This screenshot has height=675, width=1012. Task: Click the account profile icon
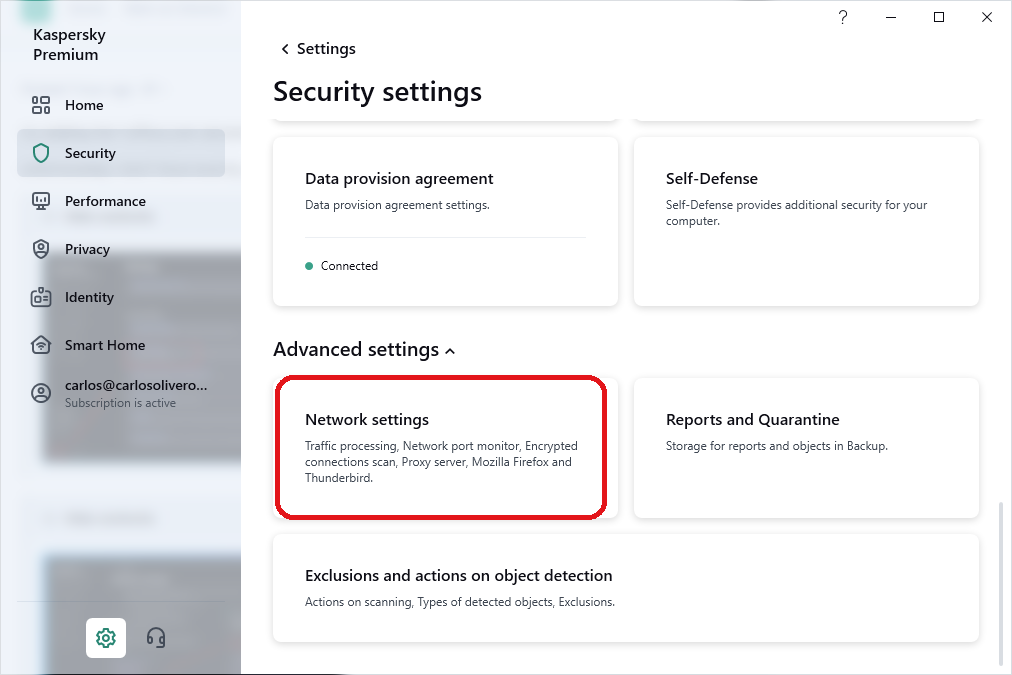point(41,393)
